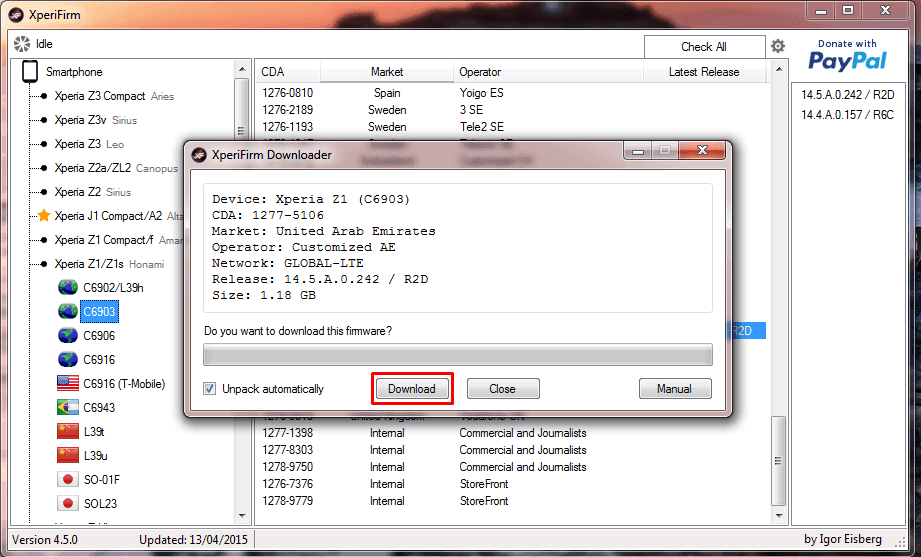Click the US flag icon for C6916 (T-Mobile)
Viewport: 921px width, 557px height.
[x=68, y=384]
